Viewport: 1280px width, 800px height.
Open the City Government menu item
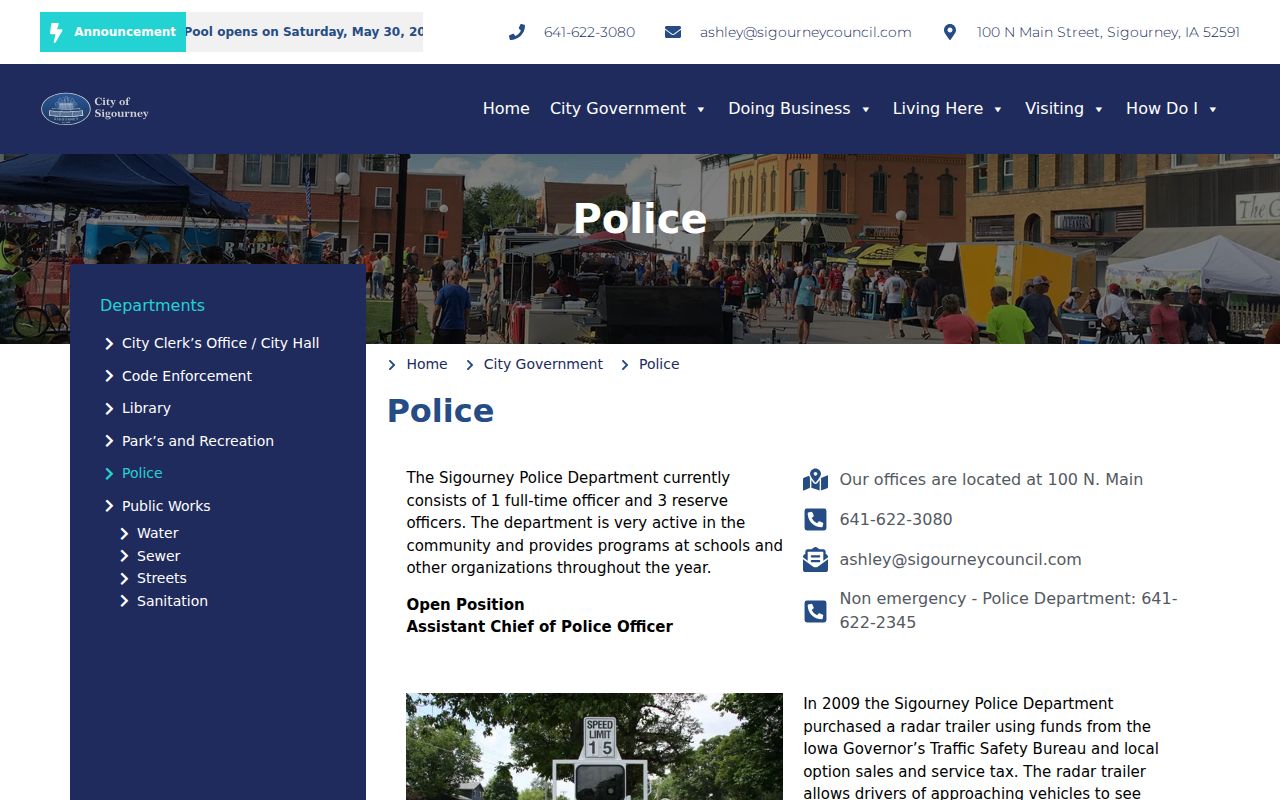click(x=618, y=108)
